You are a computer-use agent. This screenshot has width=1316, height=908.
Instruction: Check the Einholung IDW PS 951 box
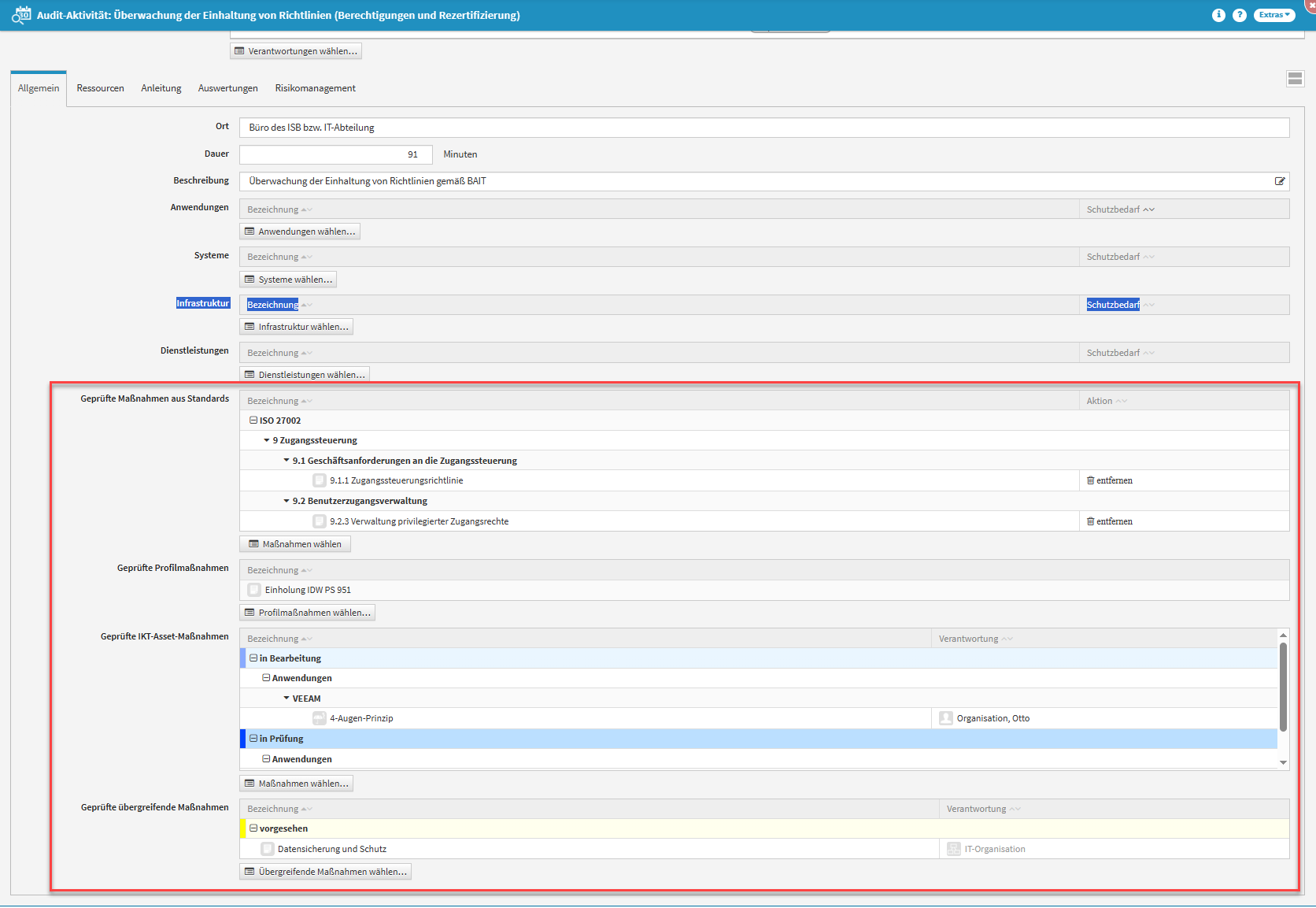pyautogui.click(x=254, y=590)
